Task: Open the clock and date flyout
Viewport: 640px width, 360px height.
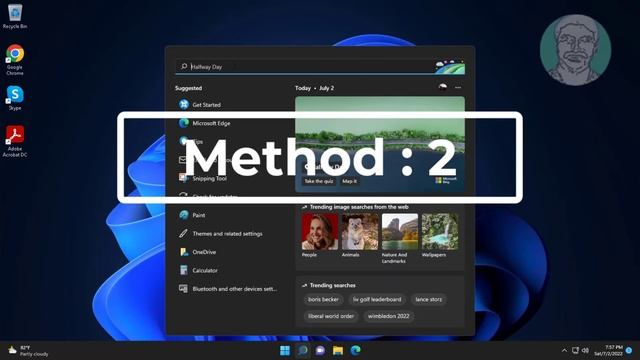Action: click(x=608, y=350)
